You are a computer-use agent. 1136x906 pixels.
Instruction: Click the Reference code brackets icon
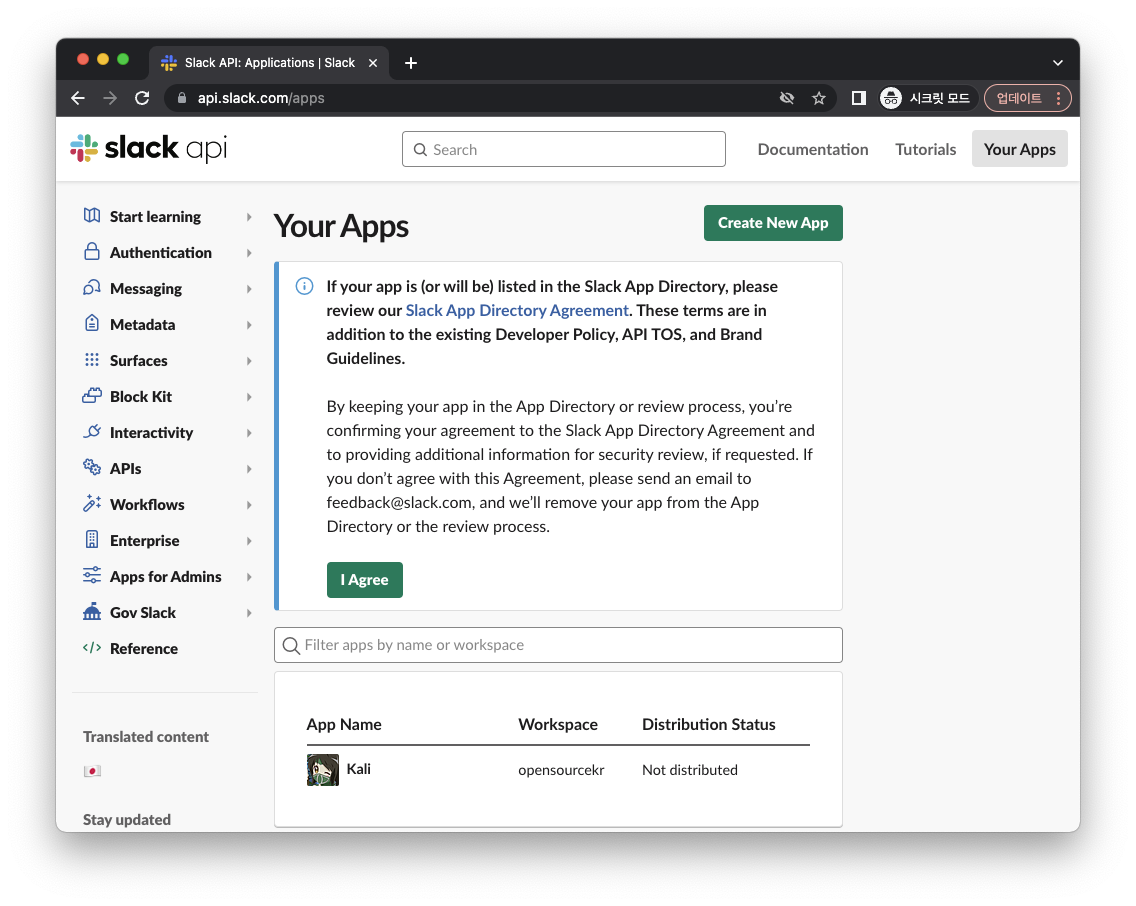click(x=92, y=647)
